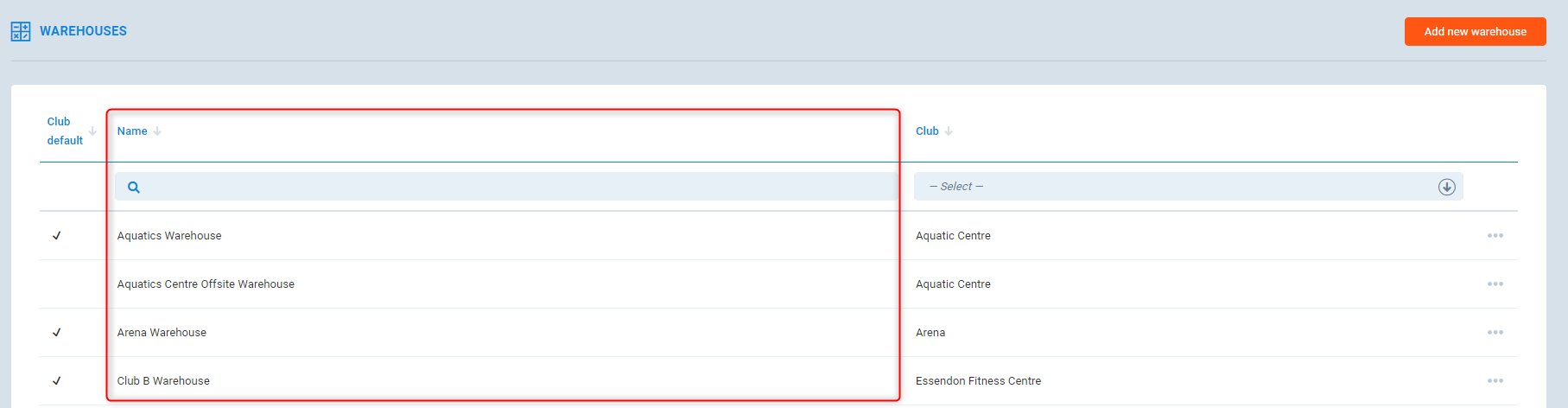
Task: Click the Name column header
Action: pos(132,131)
